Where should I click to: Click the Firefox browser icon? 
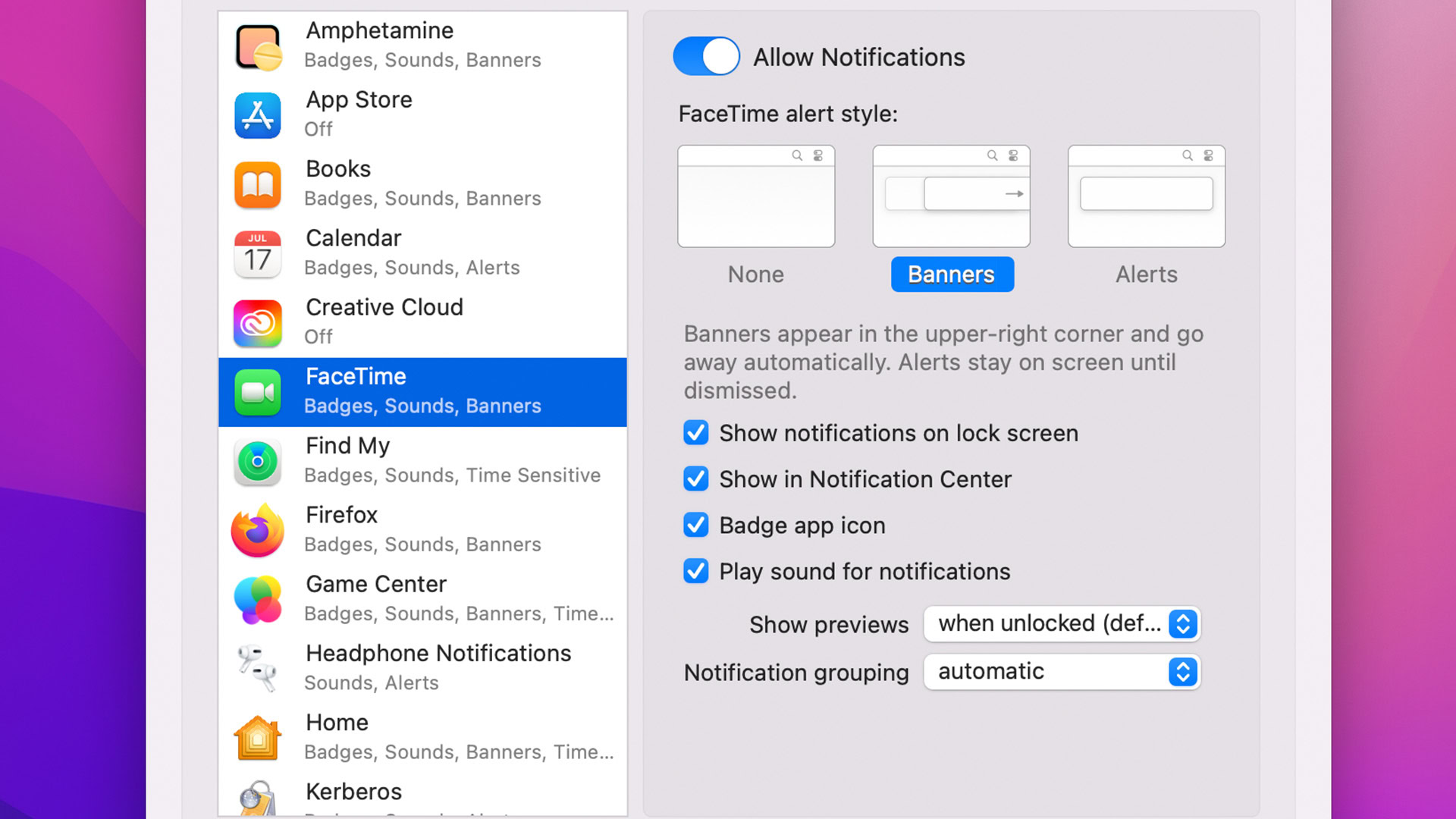pyautogui.click(x=258, y=531)
